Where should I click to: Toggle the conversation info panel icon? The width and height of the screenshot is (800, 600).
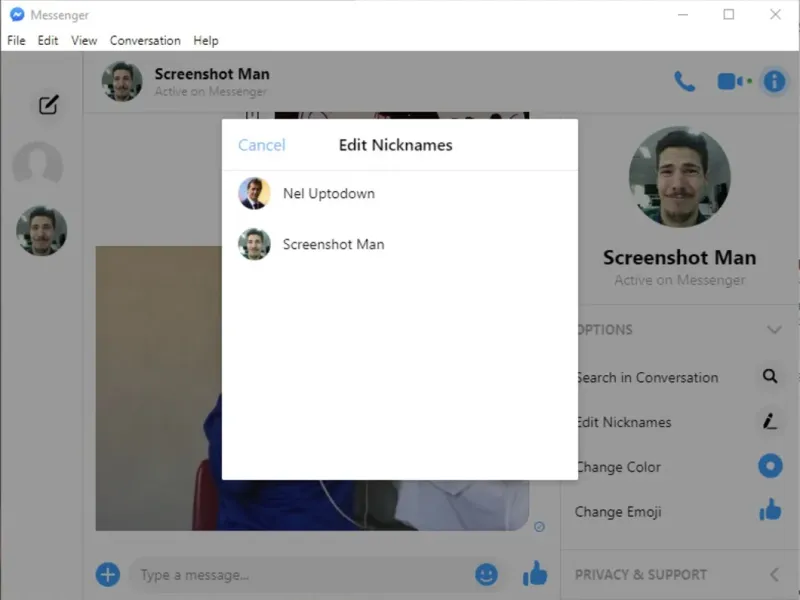point(774,81)
